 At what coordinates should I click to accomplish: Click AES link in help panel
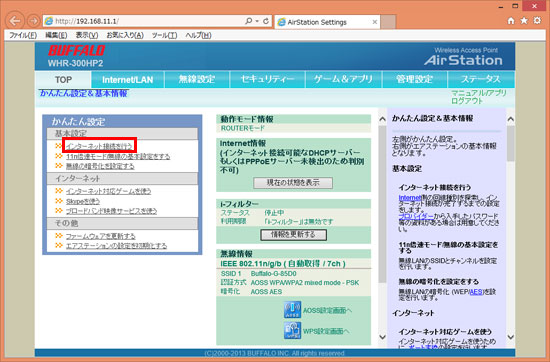pos(476,292)
